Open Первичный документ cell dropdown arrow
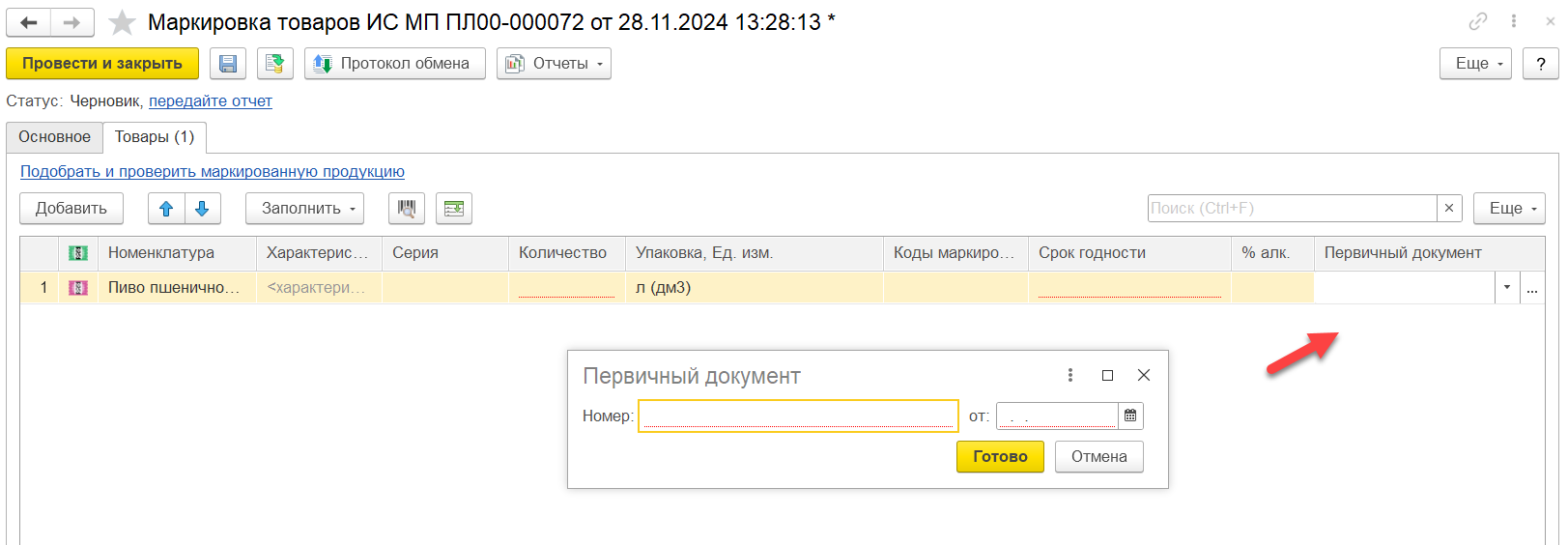The image size is (1568, 545). [x=1507, y=288]
